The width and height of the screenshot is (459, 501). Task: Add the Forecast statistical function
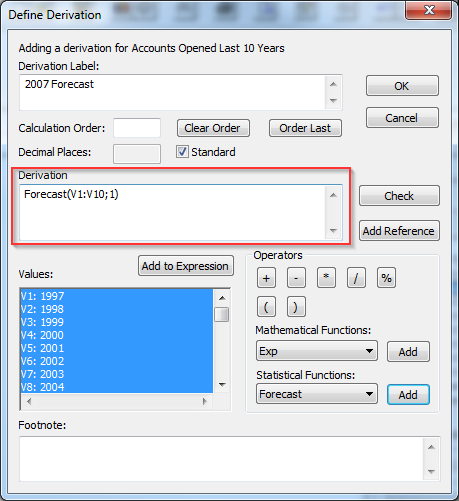[408, 395]
